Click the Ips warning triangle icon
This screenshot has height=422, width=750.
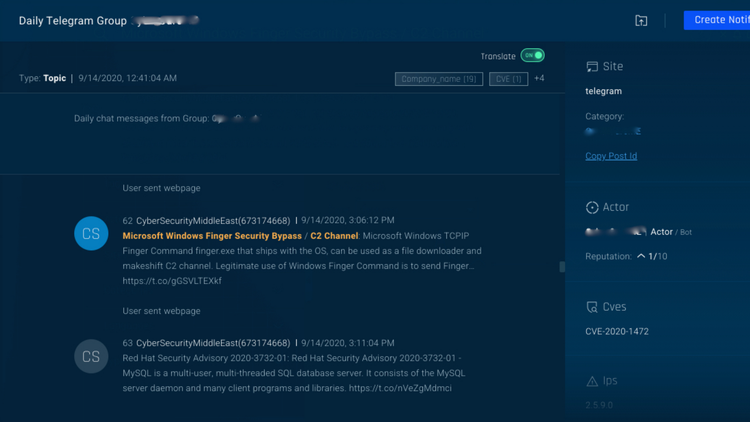pos(592,381)
